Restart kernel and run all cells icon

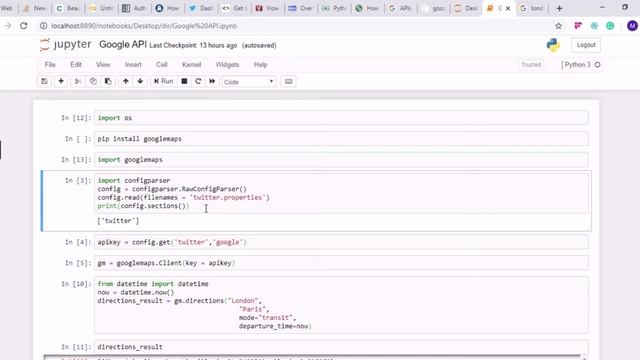click(x=212, y=81)
